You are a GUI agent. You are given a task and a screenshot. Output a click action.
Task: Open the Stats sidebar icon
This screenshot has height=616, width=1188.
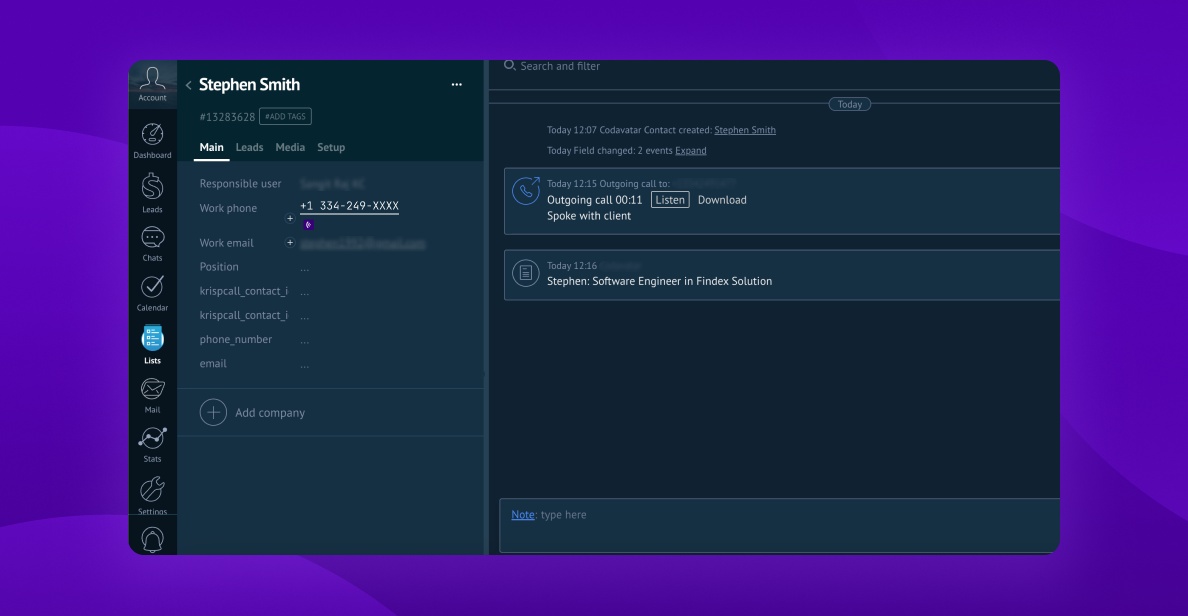(152, 440)
